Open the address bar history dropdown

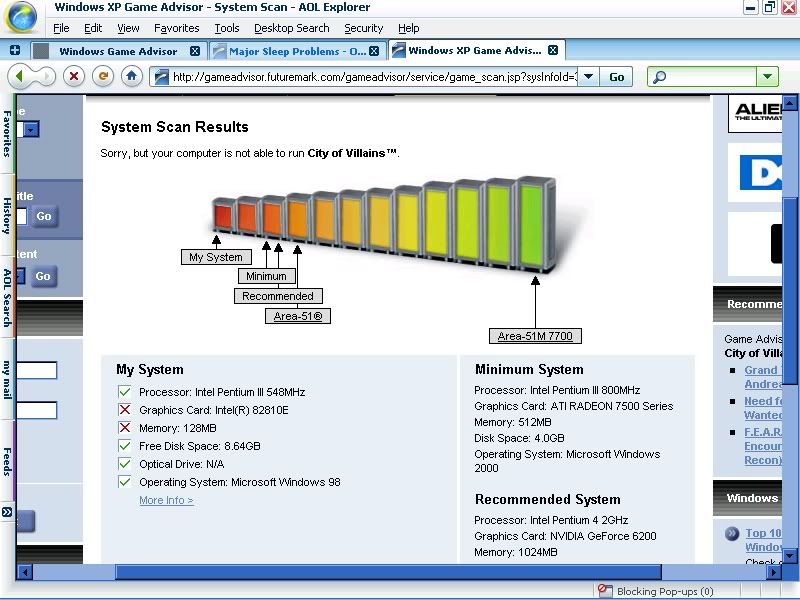tap(588, 77)
